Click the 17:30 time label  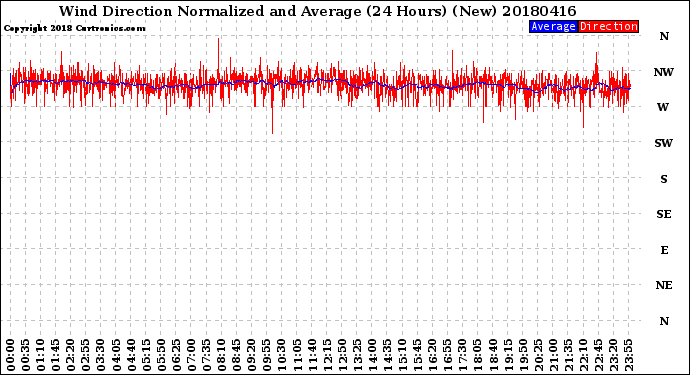[463, 355]
